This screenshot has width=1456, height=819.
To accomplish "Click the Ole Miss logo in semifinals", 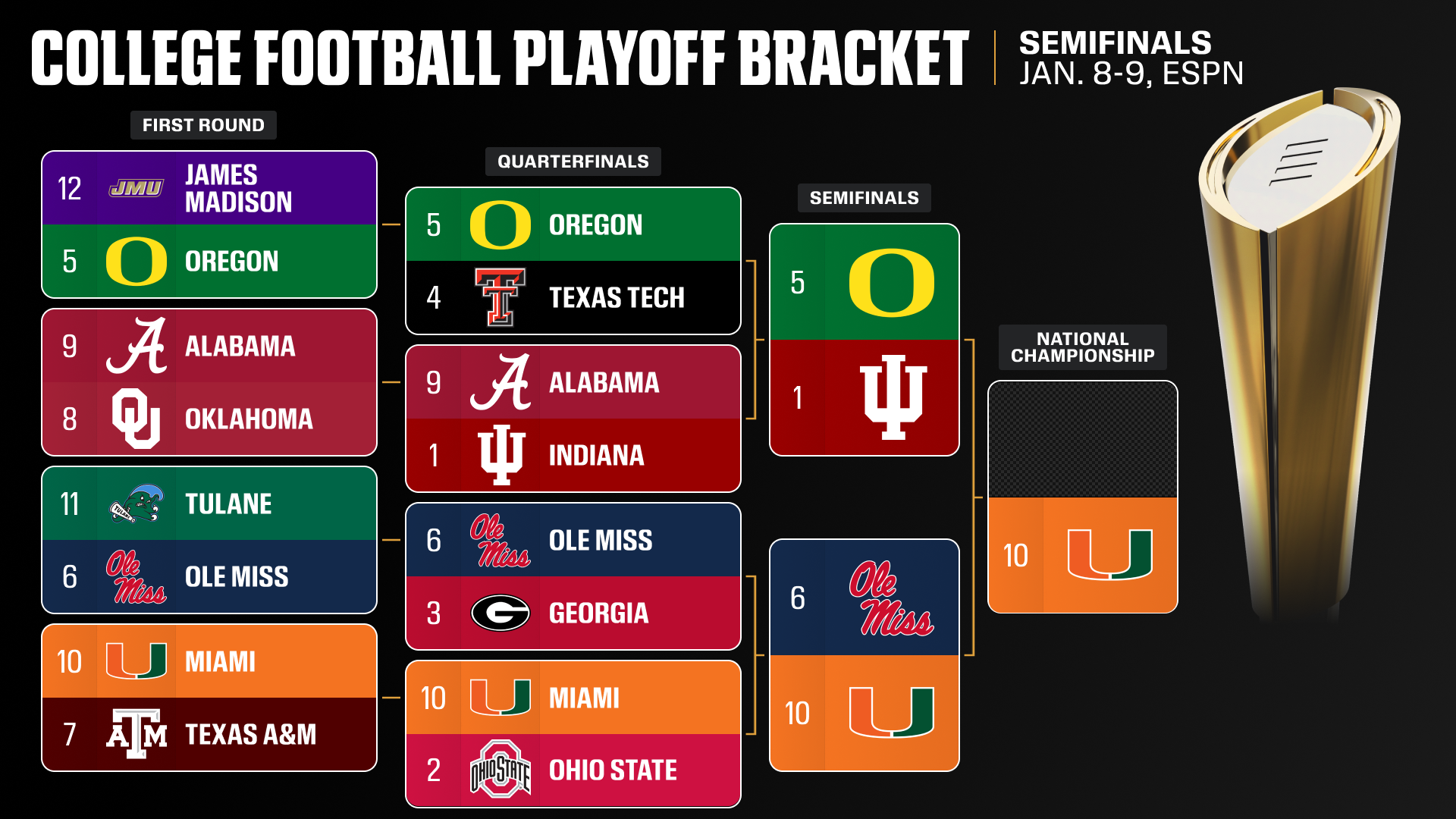I will 891,598.
